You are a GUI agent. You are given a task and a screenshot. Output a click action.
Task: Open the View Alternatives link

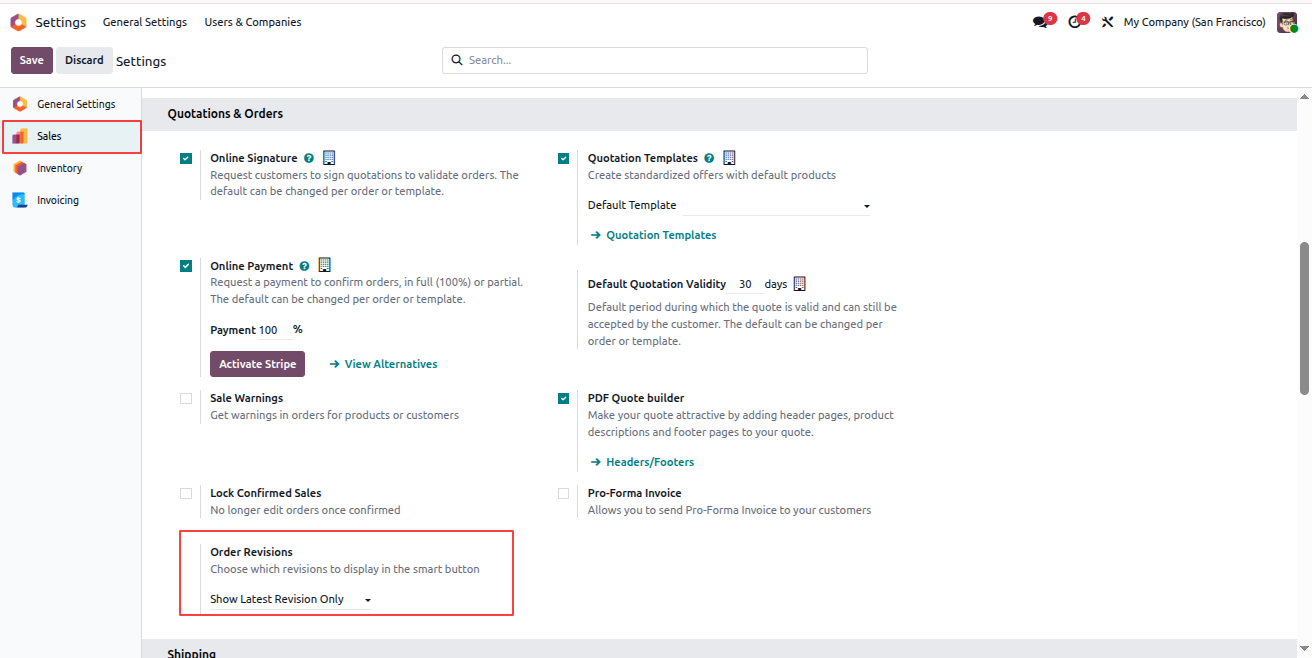(391, 364)
